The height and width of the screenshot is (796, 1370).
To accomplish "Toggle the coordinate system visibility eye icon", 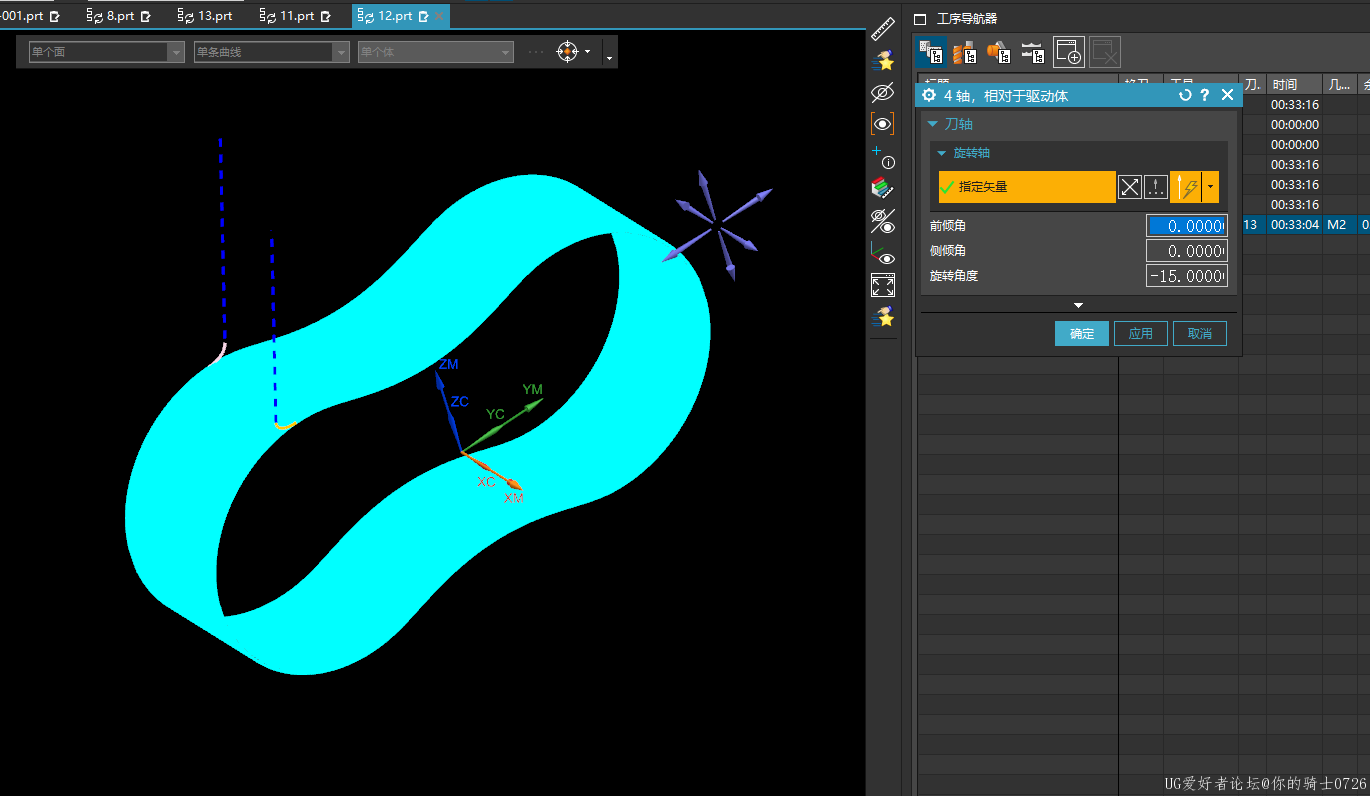I will click(883, 254).
